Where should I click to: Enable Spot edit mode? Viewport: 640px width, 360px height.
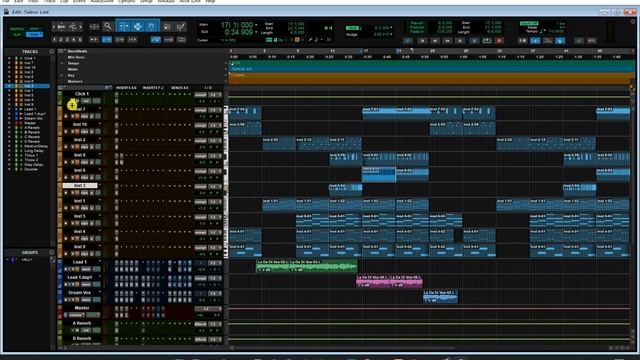pyautogui.click(x=34, y=29)
